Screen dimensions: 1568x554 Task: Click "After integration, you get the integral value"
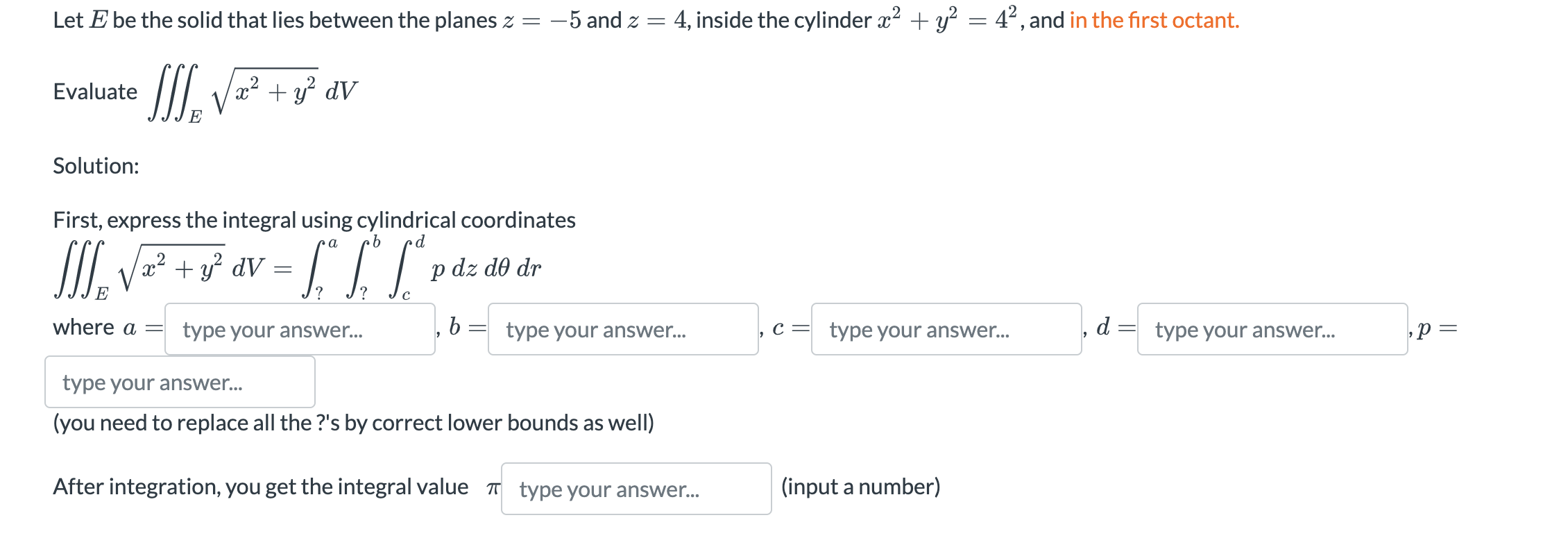click(x=260, y=487)
